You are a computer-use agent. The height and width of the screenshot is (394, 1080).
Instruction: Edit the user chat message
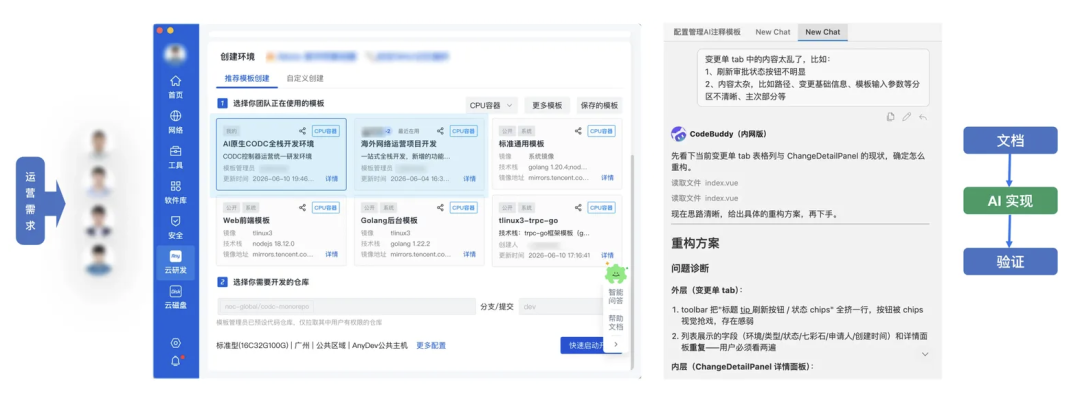tap(906, 116)
